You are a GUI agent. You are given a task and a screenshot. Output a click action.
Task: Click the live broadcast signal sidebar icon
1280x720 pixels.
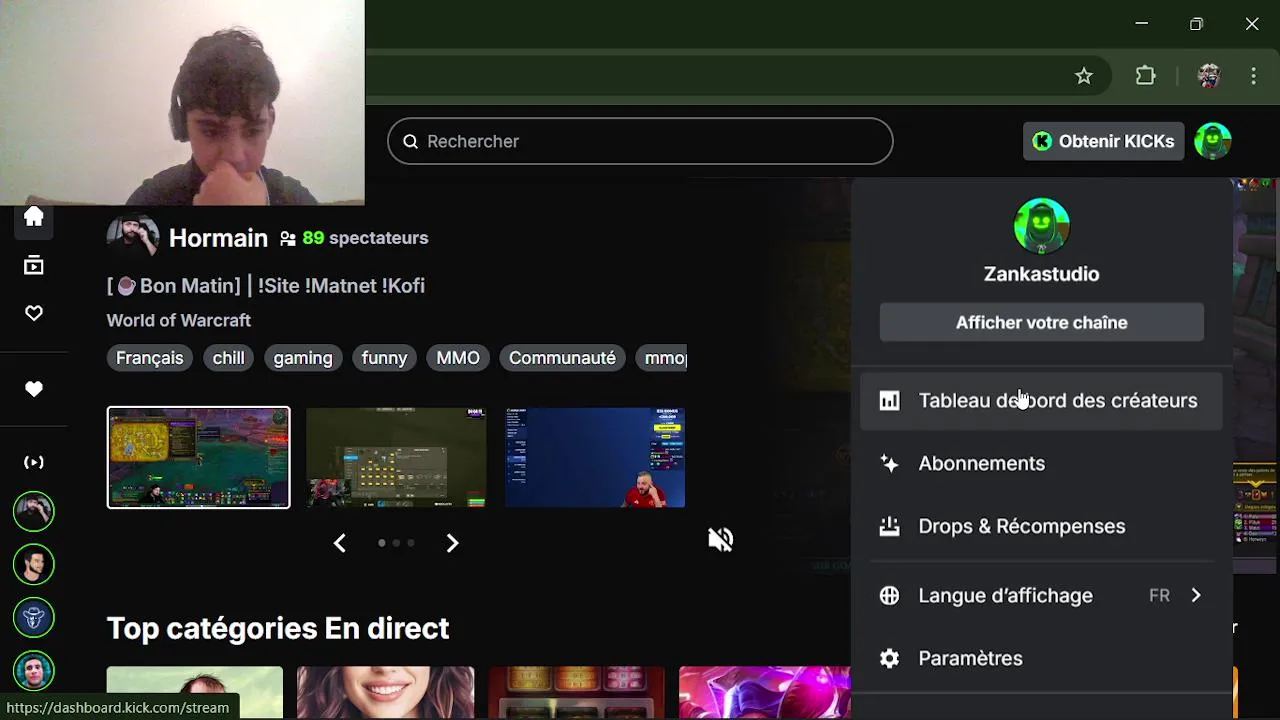34,462
